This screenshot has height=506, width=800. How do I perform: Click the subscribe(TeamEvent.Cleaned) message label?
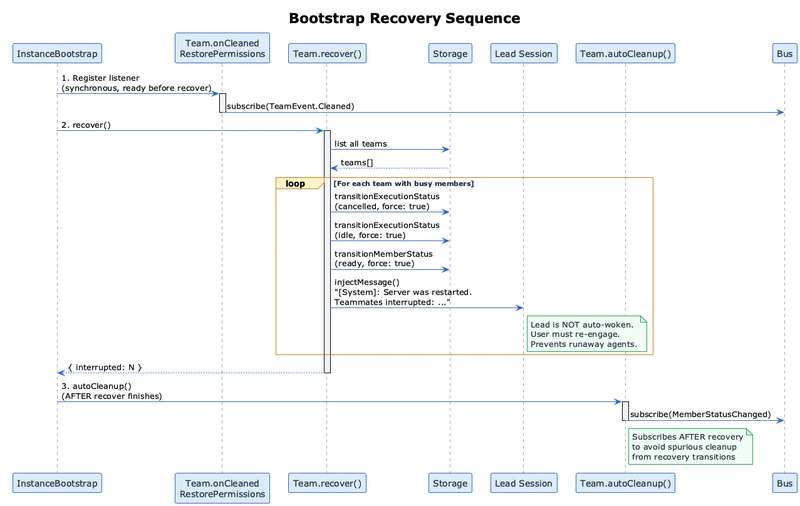[290, 106]
